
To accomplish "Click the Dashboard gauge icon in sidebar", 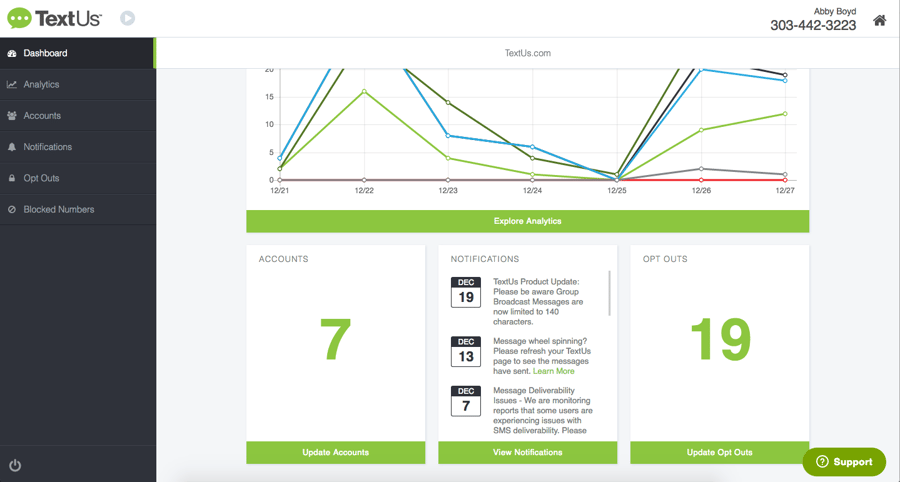I will click(11, 53).
